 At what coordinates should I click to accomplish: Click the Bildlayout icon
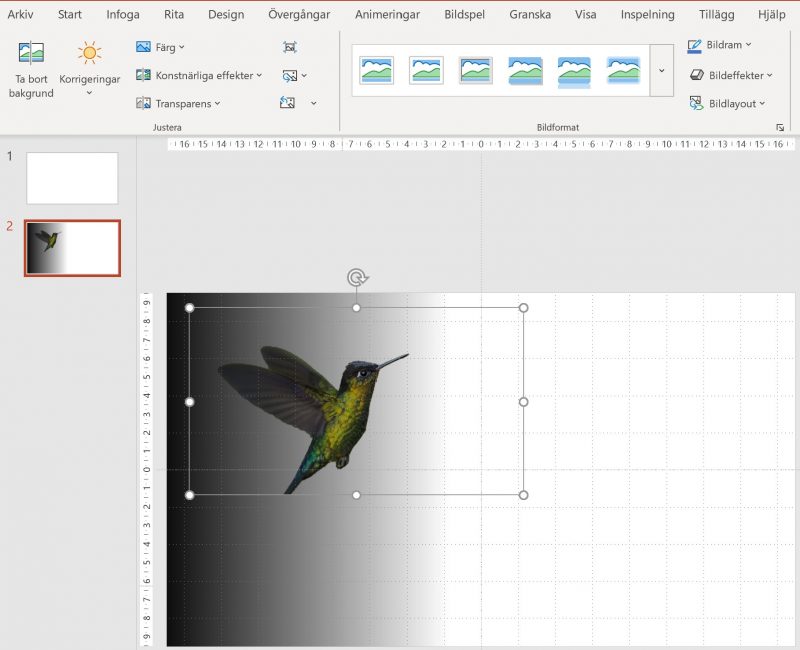(x=696, y=103)
